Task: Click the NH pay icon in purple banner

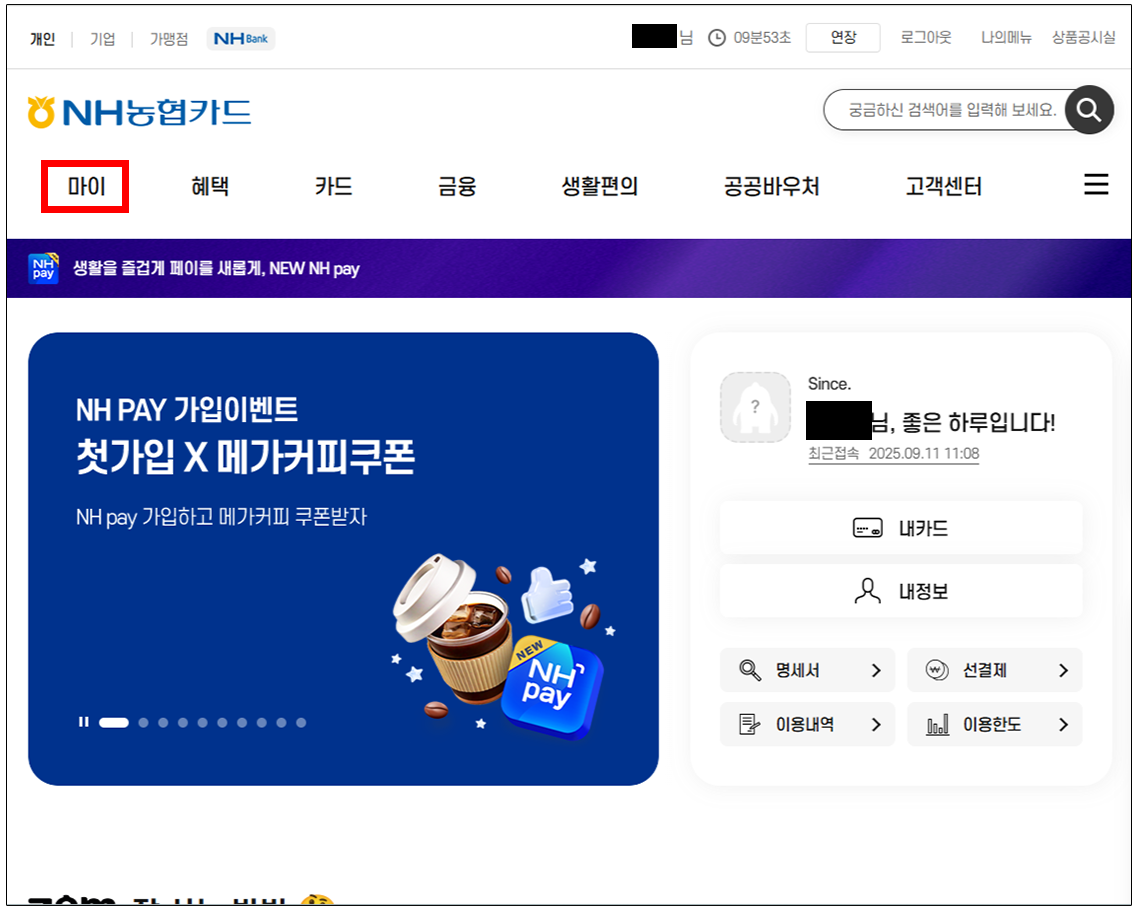Action: point(43,268)
